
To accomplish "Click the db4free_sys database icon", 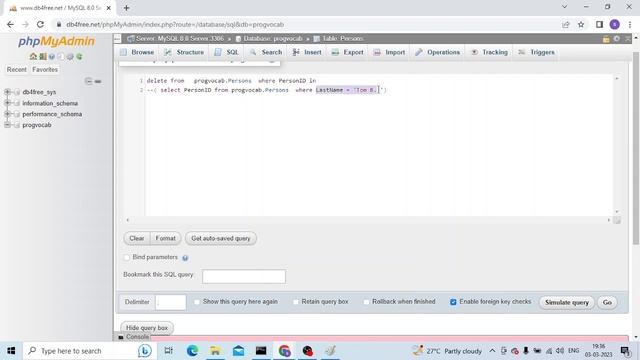I will [x=17, y=92].
